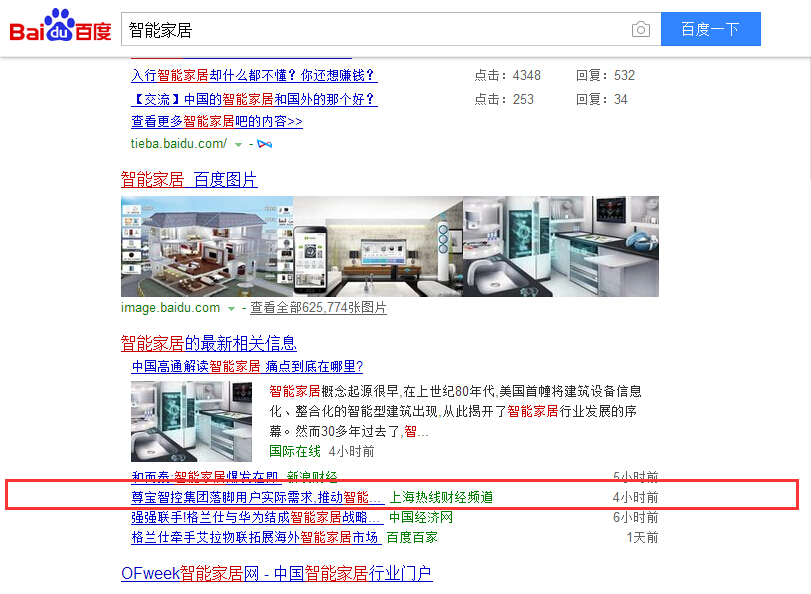Click into the 智能家居 search input field
Image resolution: width=811 pixels, height=594 pixels.
point(376,29)
